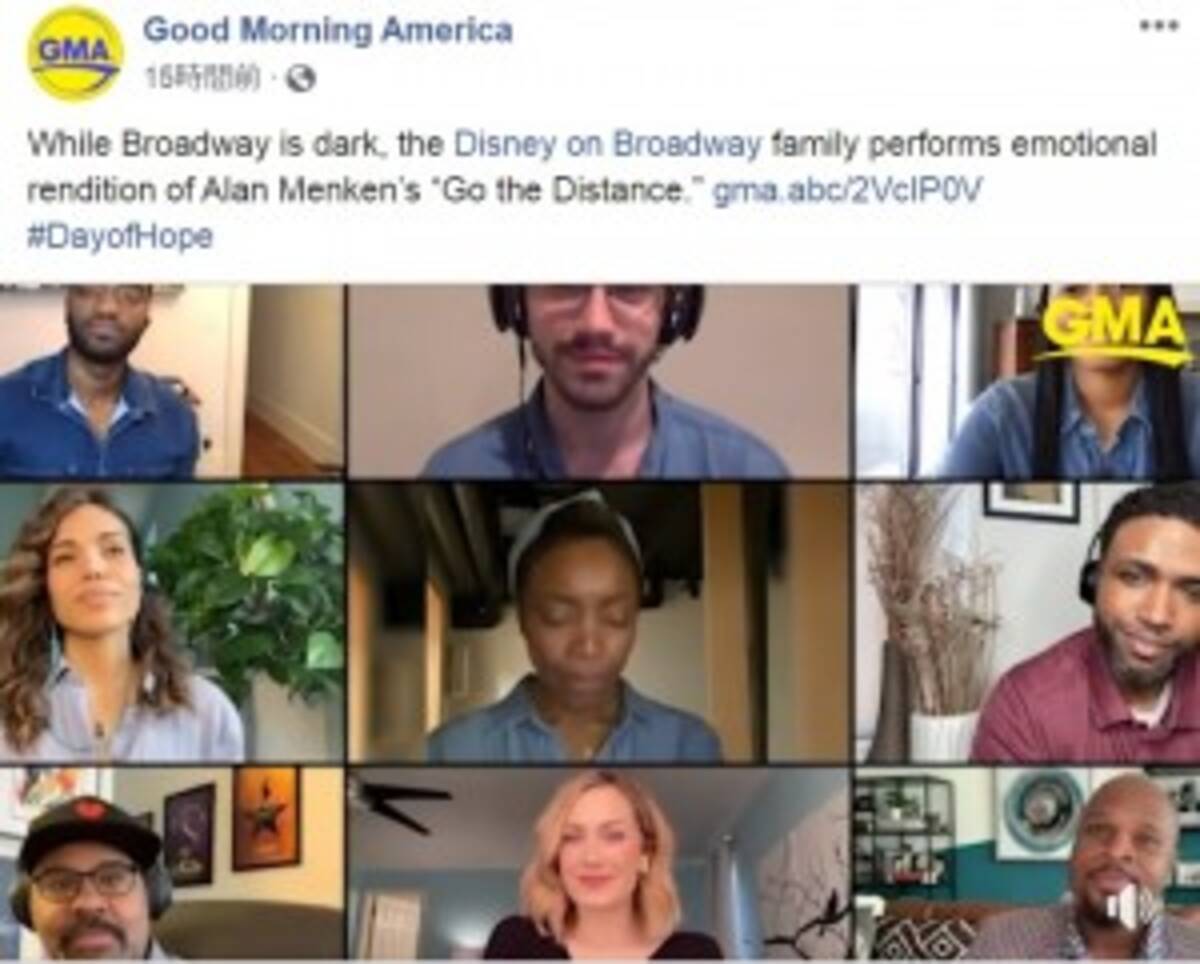1200x964 pixels.
Task: Select the blonde woman bottom-center tile
Action: 599,863
